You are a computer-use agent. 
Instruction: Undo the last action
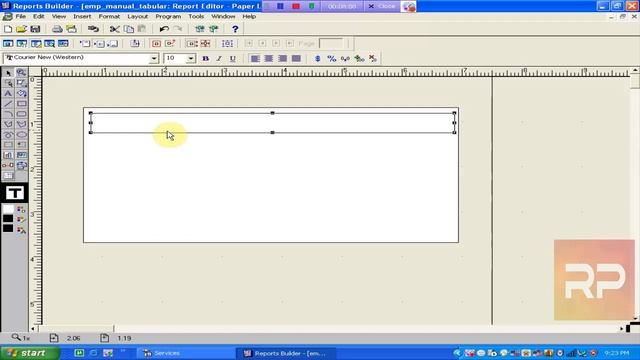(164, 29)
